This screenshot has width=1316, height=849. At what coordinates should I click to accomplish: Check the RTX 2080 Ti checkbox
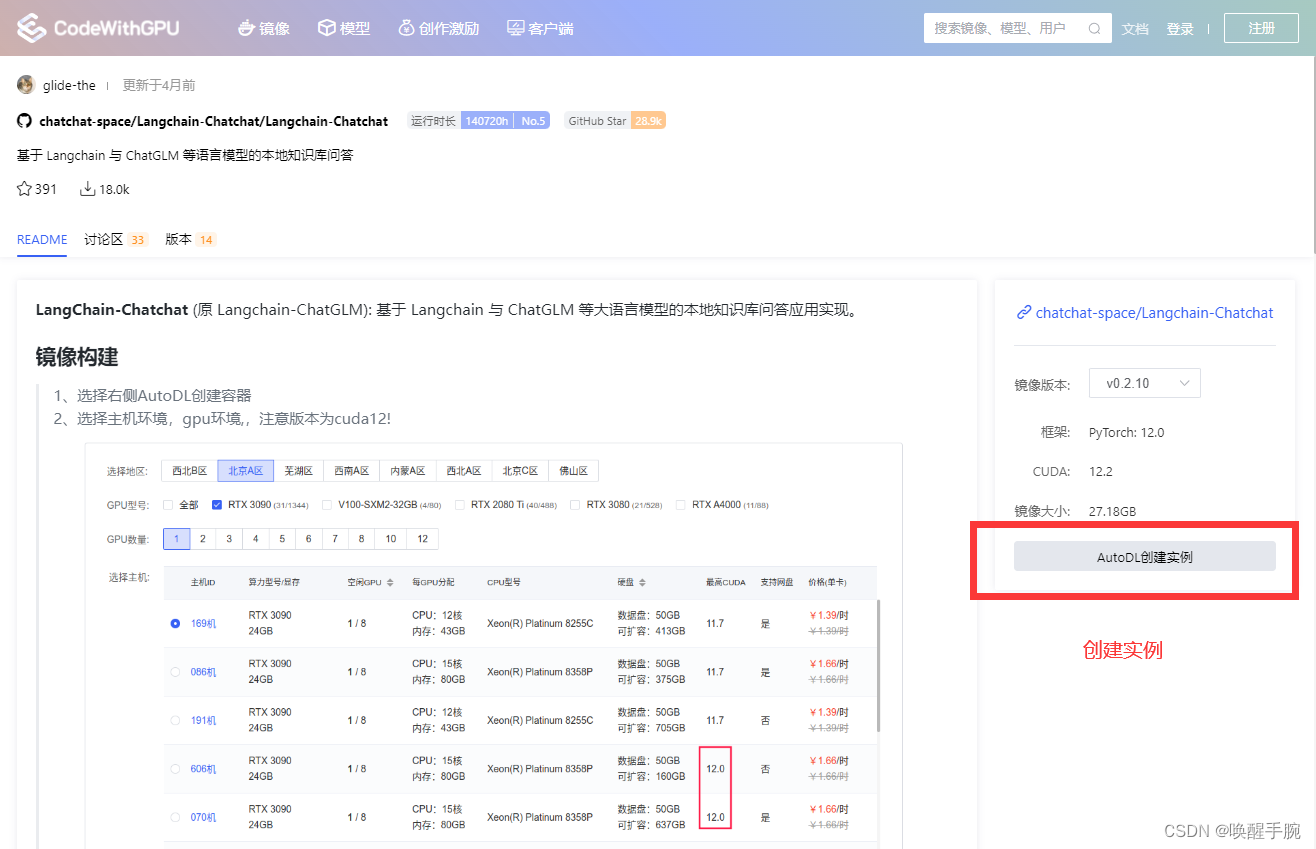460,505
